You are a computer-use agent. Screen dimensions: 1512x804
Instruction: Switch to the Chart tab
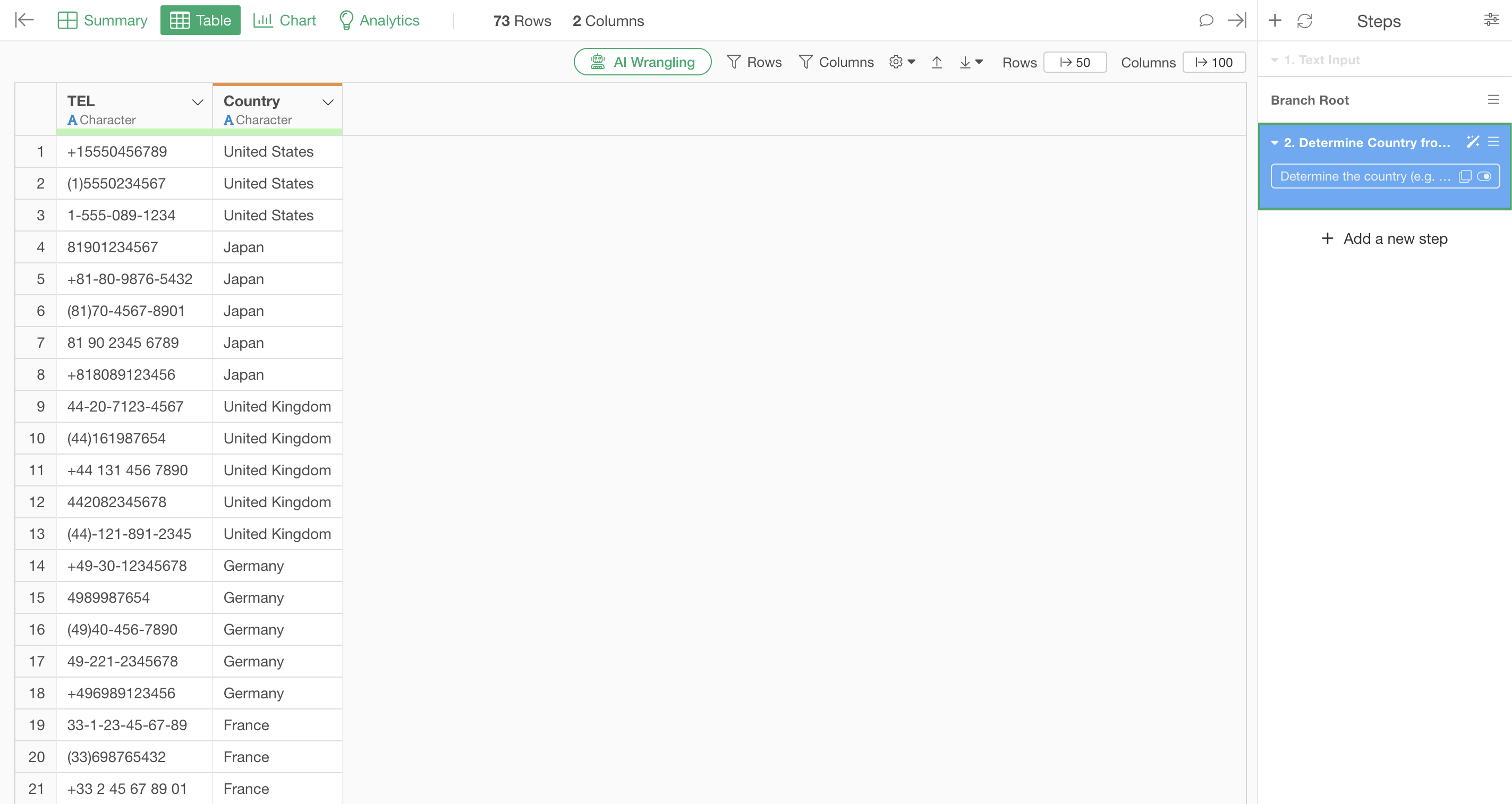[285, 21]
